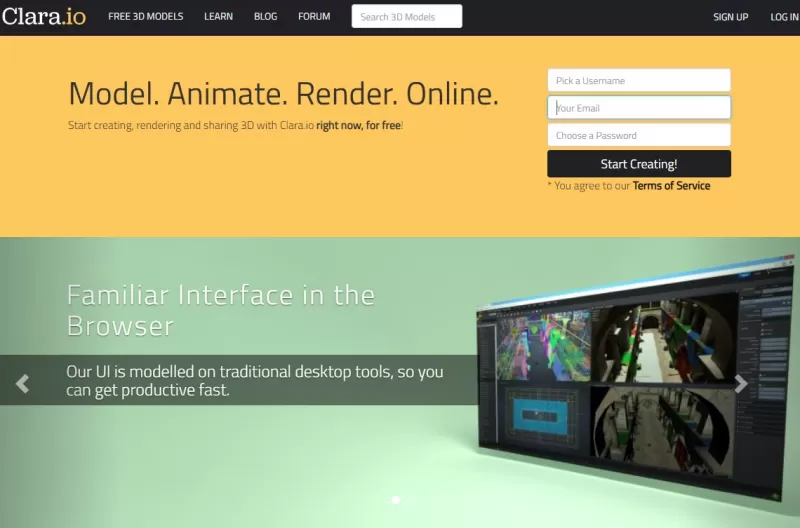The image size is (800, 528).
Task: Open the LEARN page
Action: [x=219, y=17]
